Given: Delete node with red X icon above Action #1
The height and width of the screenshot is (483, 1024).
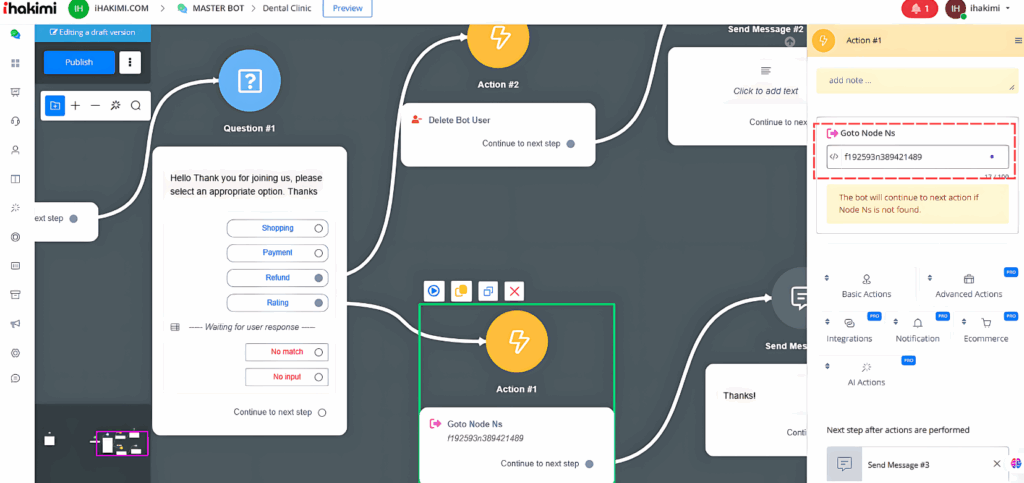Looking at the screenshot, I should [x=514, y=291].
